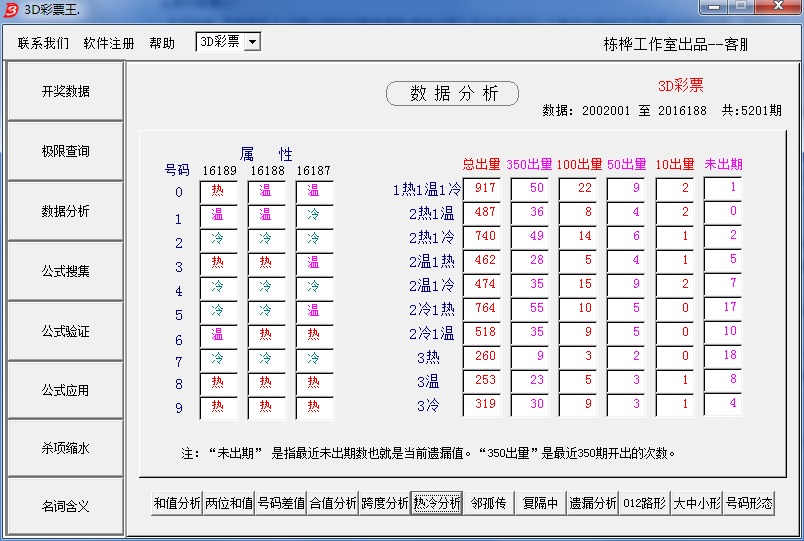Viewport: 804px width, 541px height.
Task: Select 杀项缩水 in the sidebar
Action: pos(65,448)
